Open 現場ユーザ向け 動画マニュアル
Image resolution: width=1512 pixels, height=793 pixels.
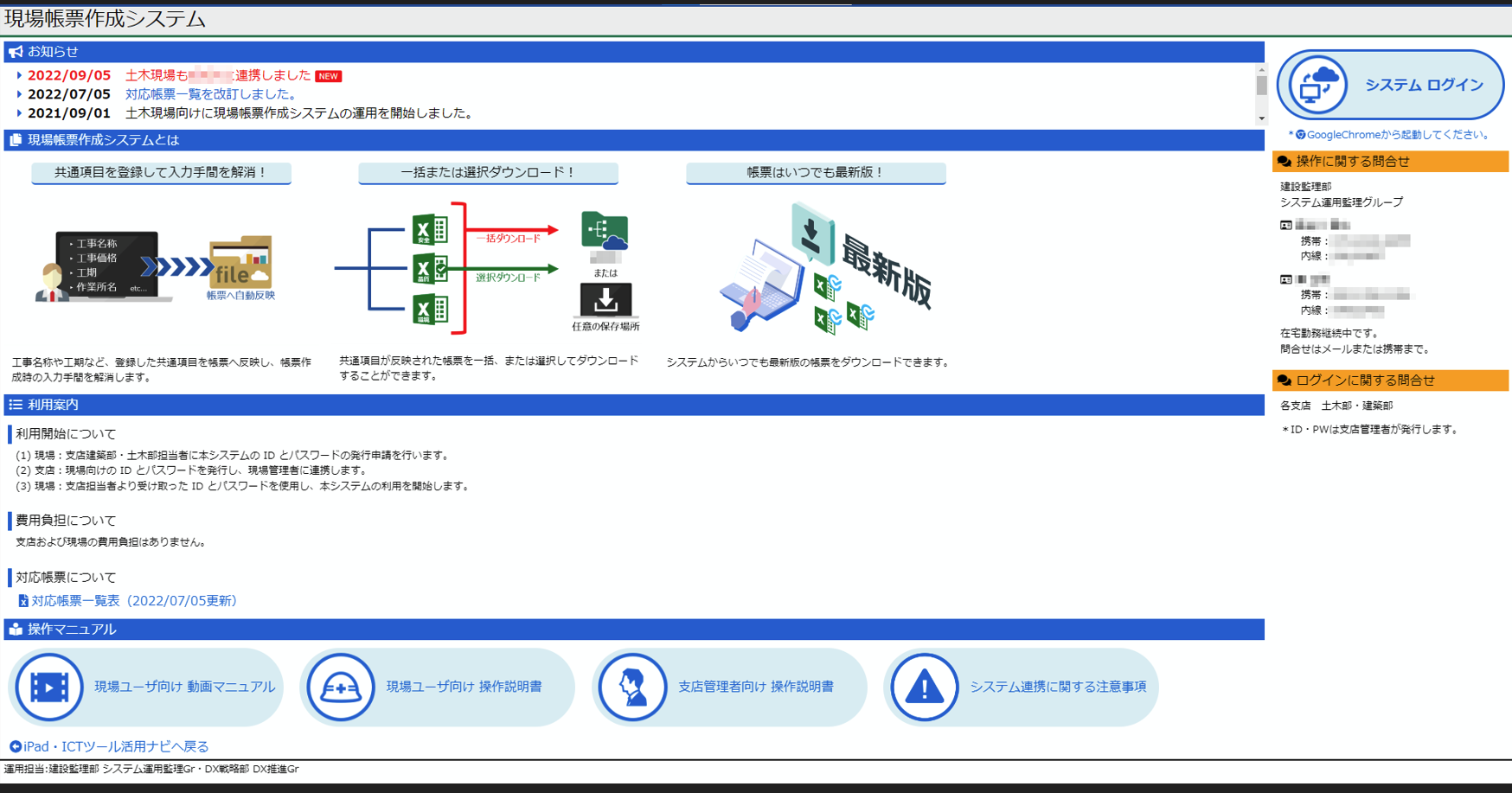point(146,687)
